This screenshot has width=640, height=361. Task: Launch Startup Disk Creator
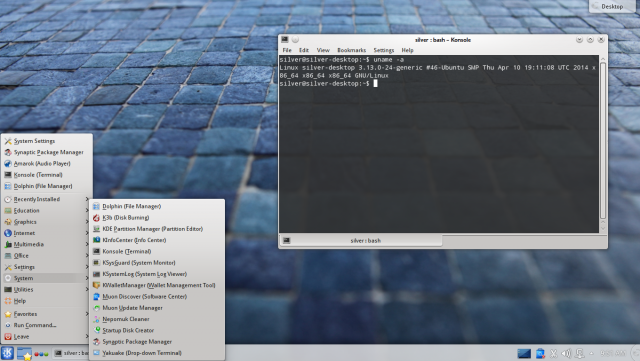(x=157, y=330)
